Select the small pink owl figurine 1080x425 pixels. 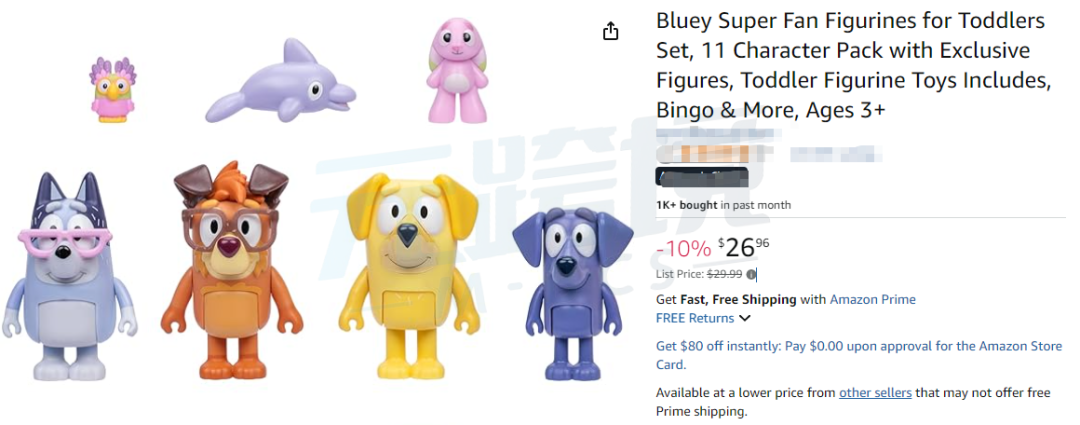pos(113,89)
